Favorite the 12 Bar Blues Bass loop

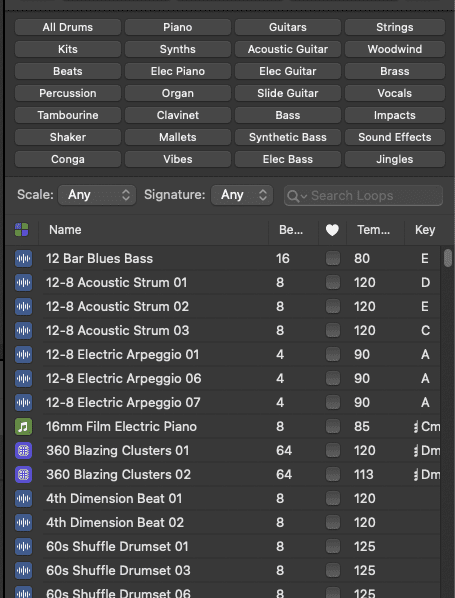333,259
